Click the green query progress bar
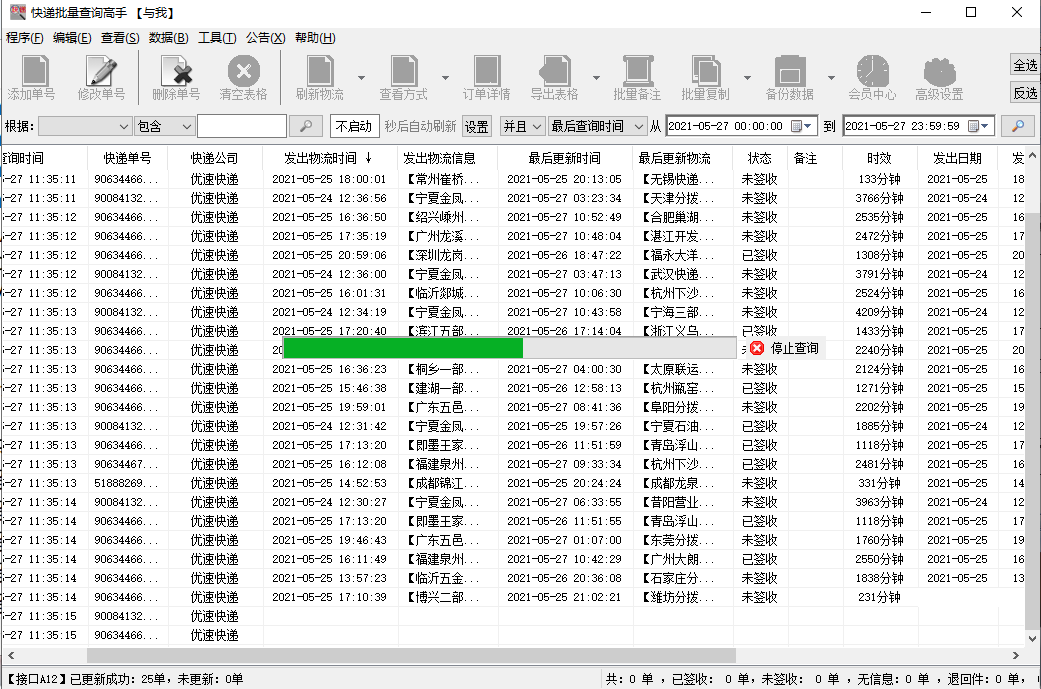 (x=400, y=348)
